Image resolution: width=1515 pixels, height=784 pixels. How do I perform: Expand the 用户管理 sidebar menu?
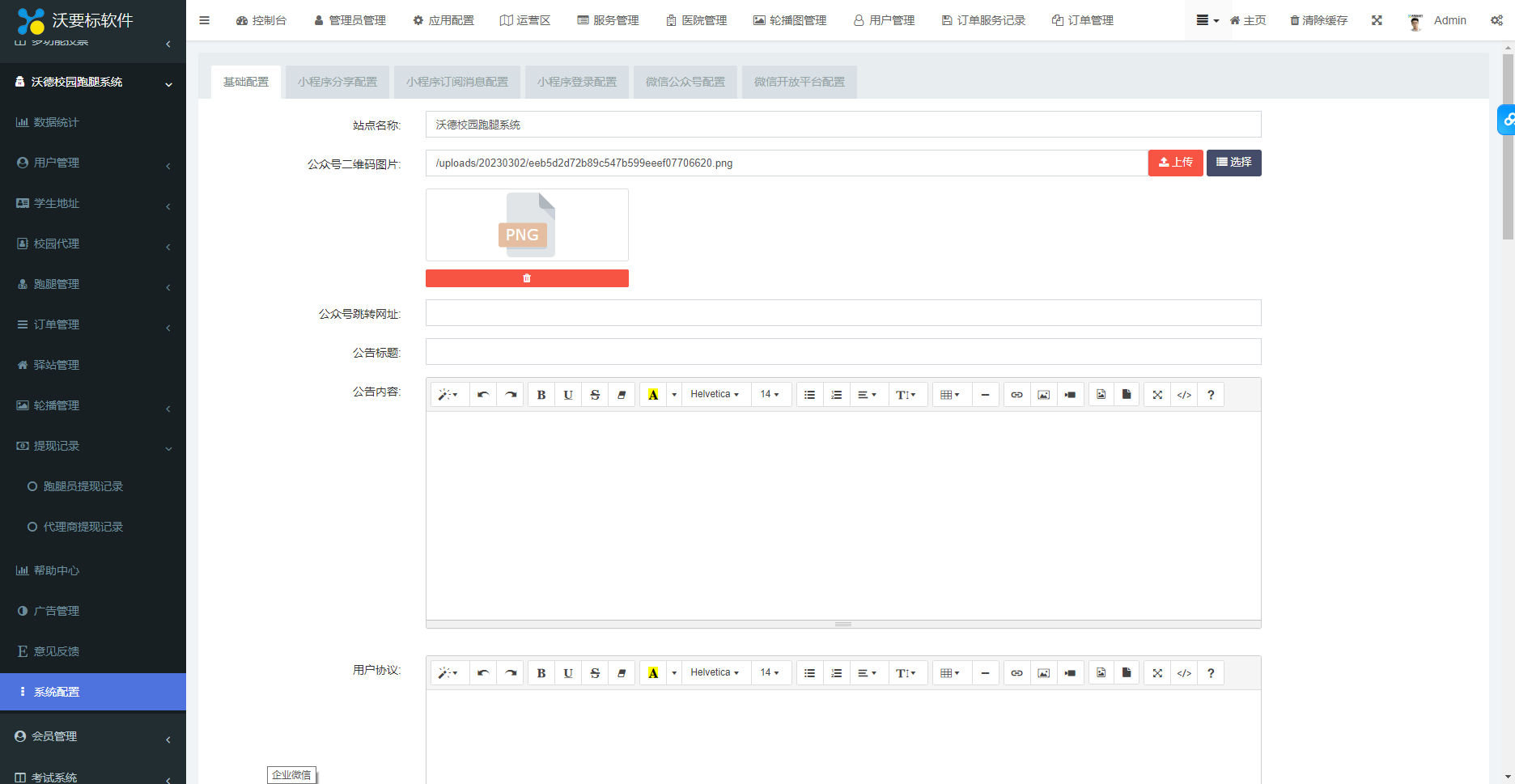point(93,163)
